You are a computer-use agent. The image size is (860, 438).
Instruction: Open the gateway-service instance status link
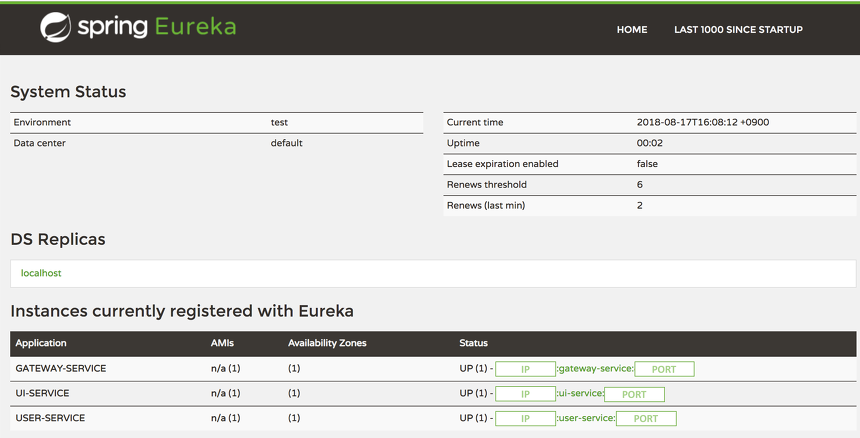click(x=595, y=368)
